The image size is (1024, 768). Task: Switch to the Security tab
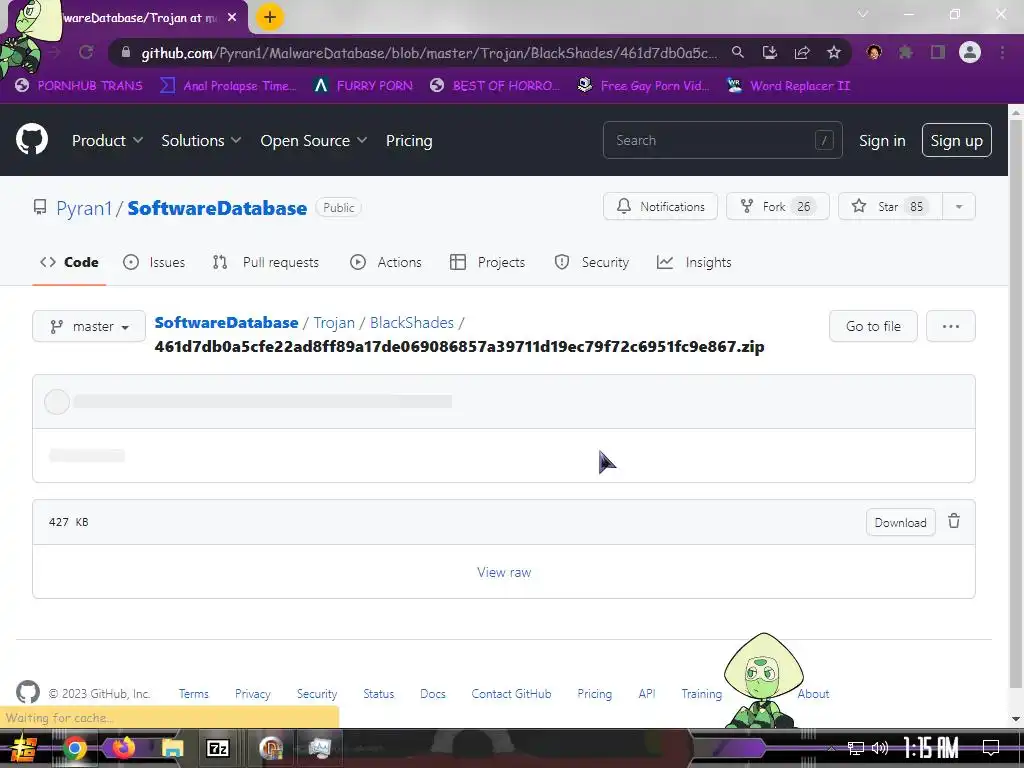point(592,262)
